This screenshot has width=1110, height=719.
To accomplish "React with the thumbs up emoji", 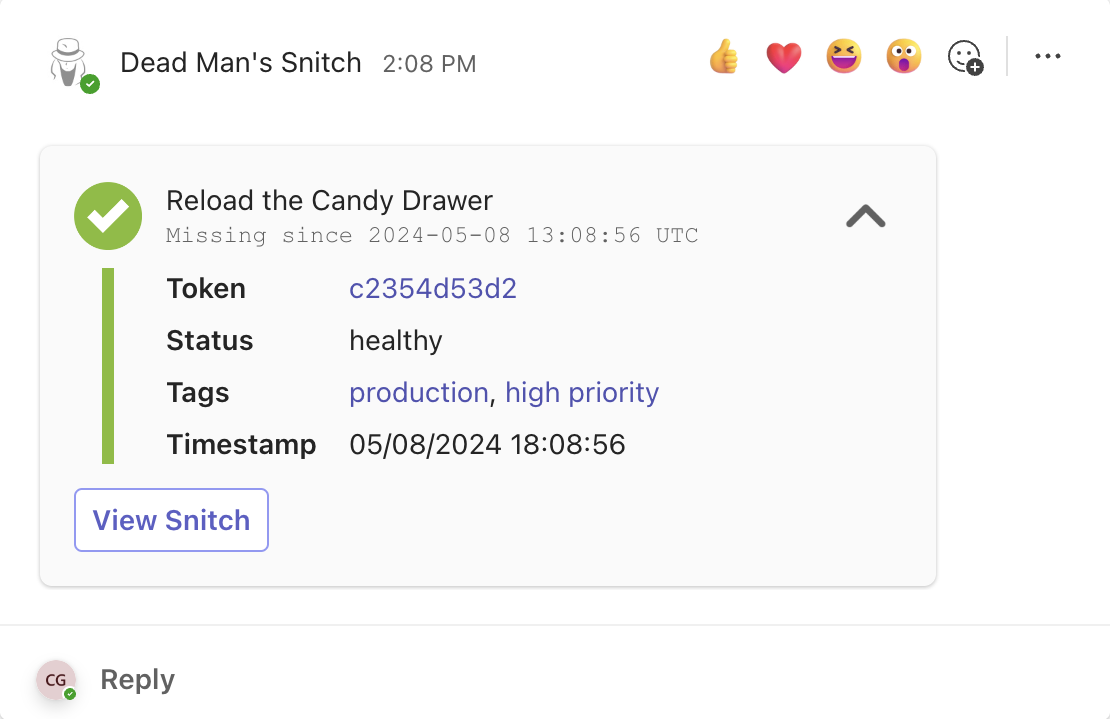I will click(723, 57).
